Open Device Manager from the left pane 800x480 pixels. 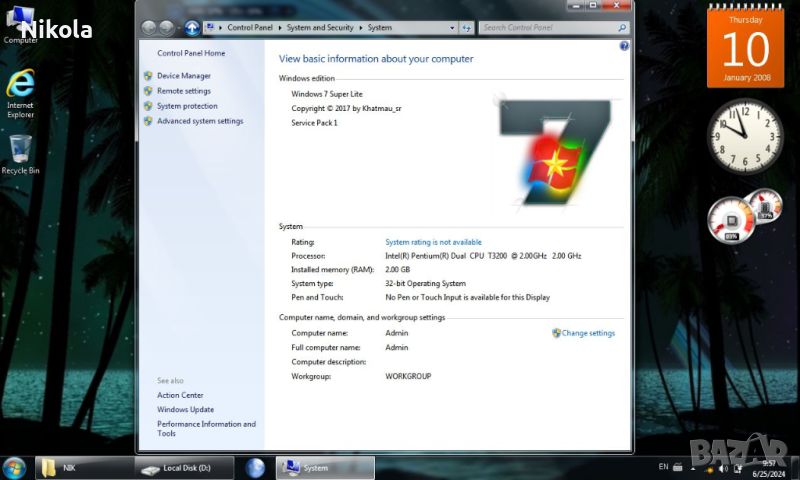[183, 76]
